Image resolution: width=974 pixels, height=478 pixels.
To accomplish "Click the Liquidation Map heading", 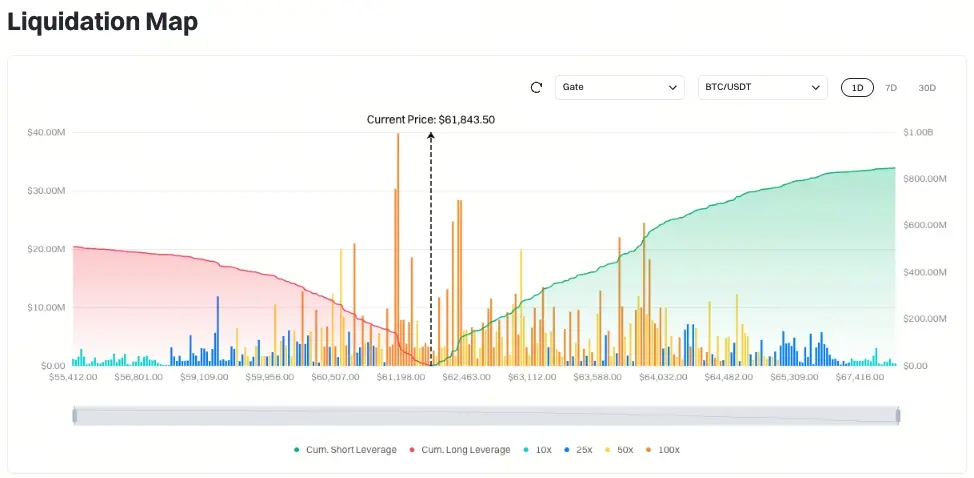I will click(x=102, y=22).
